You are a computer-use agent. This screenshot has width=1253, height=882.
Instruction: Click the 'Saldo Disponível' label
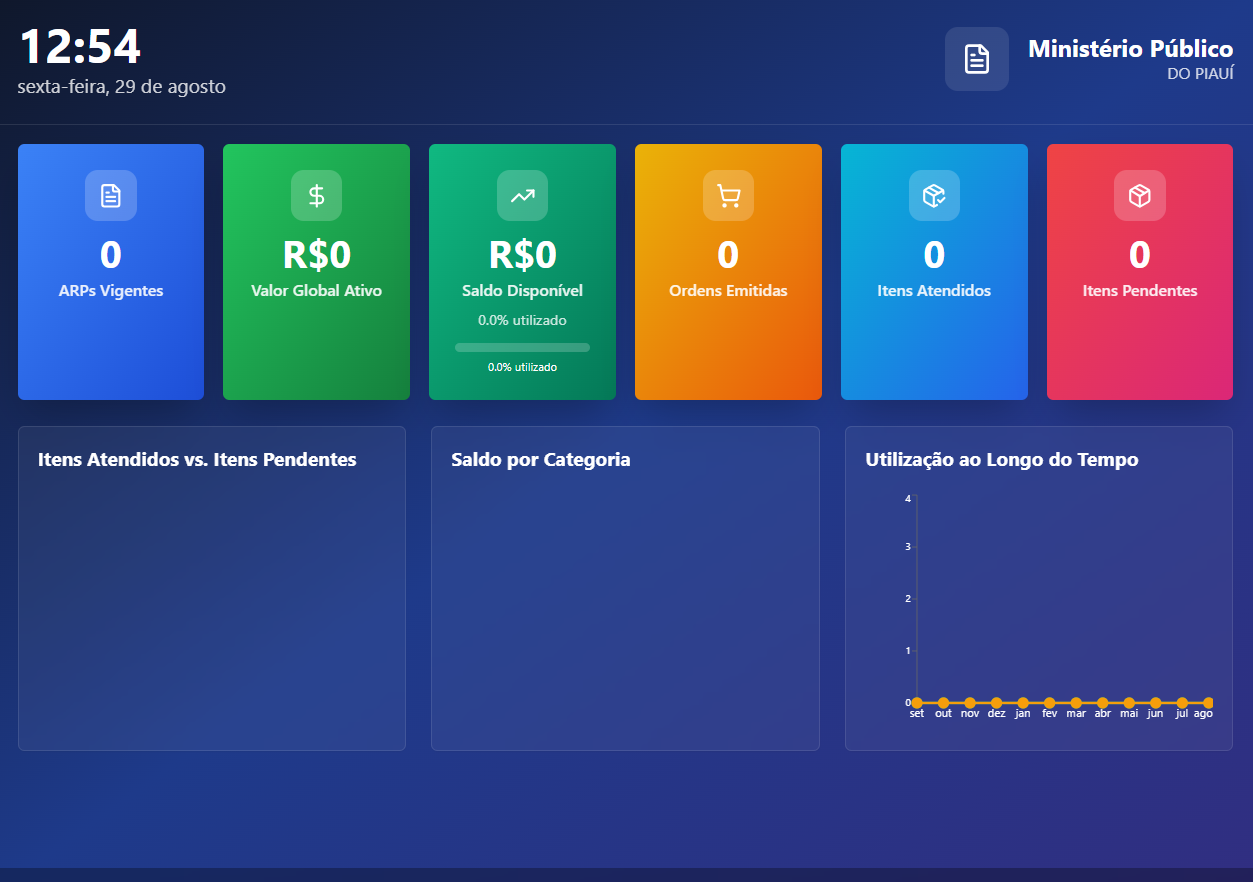point(522,291)
